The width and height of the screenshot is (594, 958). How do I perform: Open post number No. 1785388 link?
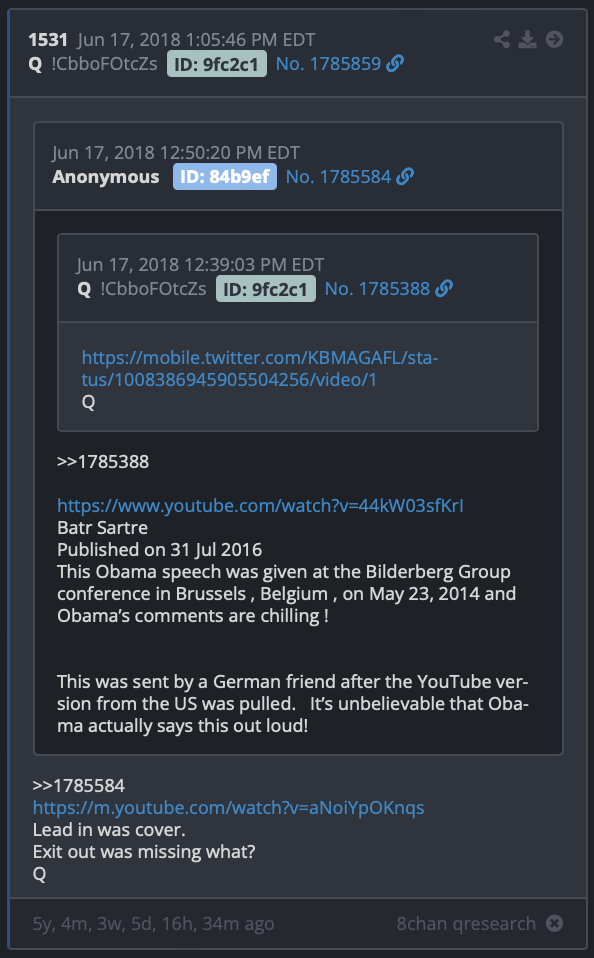(x=377, y=288)
